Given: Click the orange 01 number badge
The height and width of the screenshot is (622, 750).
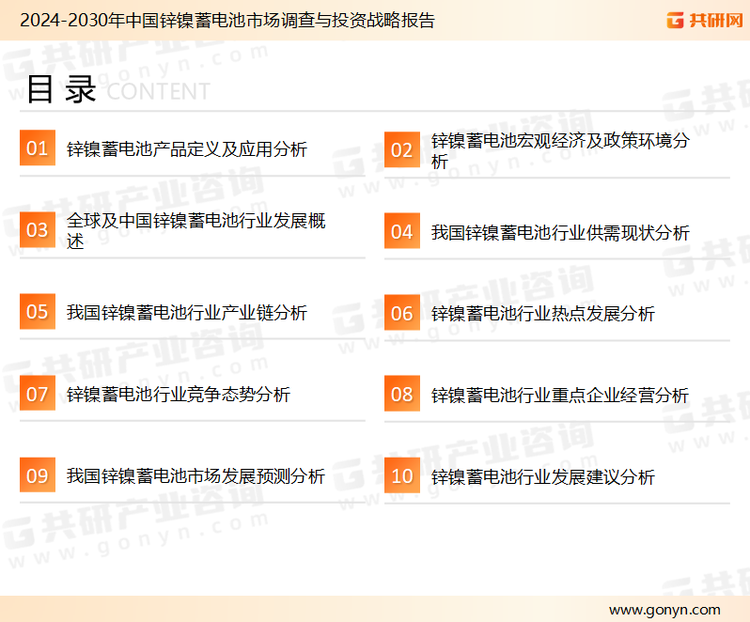Looking at the screenshot, I should pos(37,149).
